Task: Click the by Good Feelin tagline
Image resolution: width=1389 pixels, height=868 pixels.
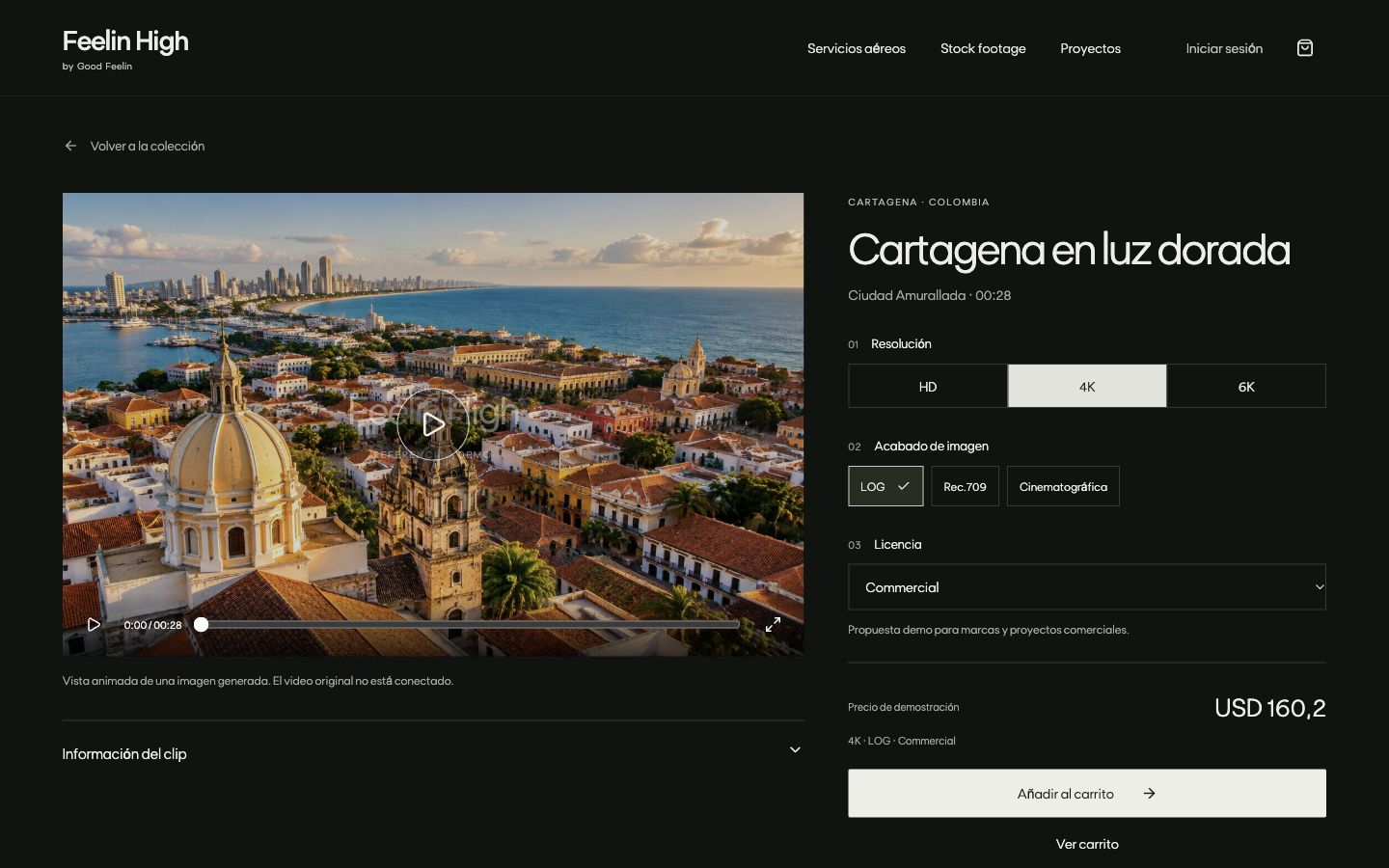Action: pyautogui.click(x=97, y=67)
